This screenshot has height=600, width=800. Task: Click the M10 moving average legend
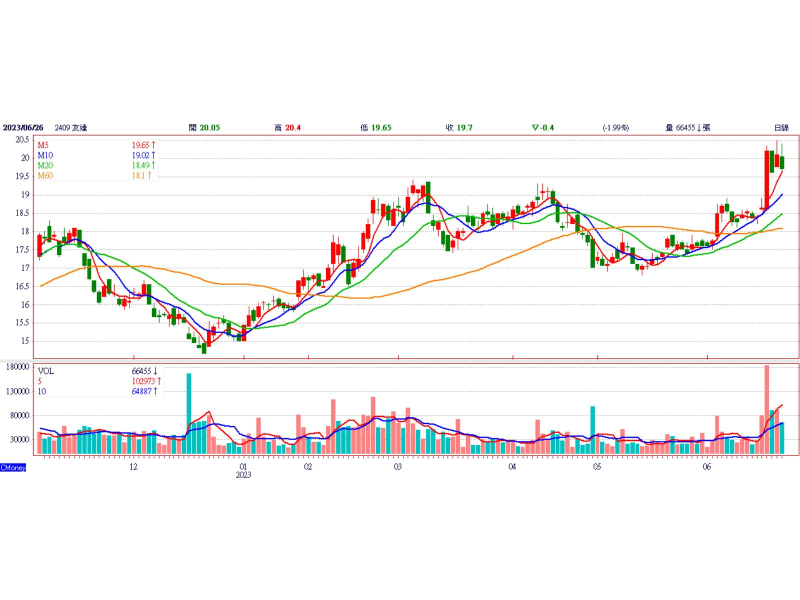pyautogui.click(x=47, y=156)
